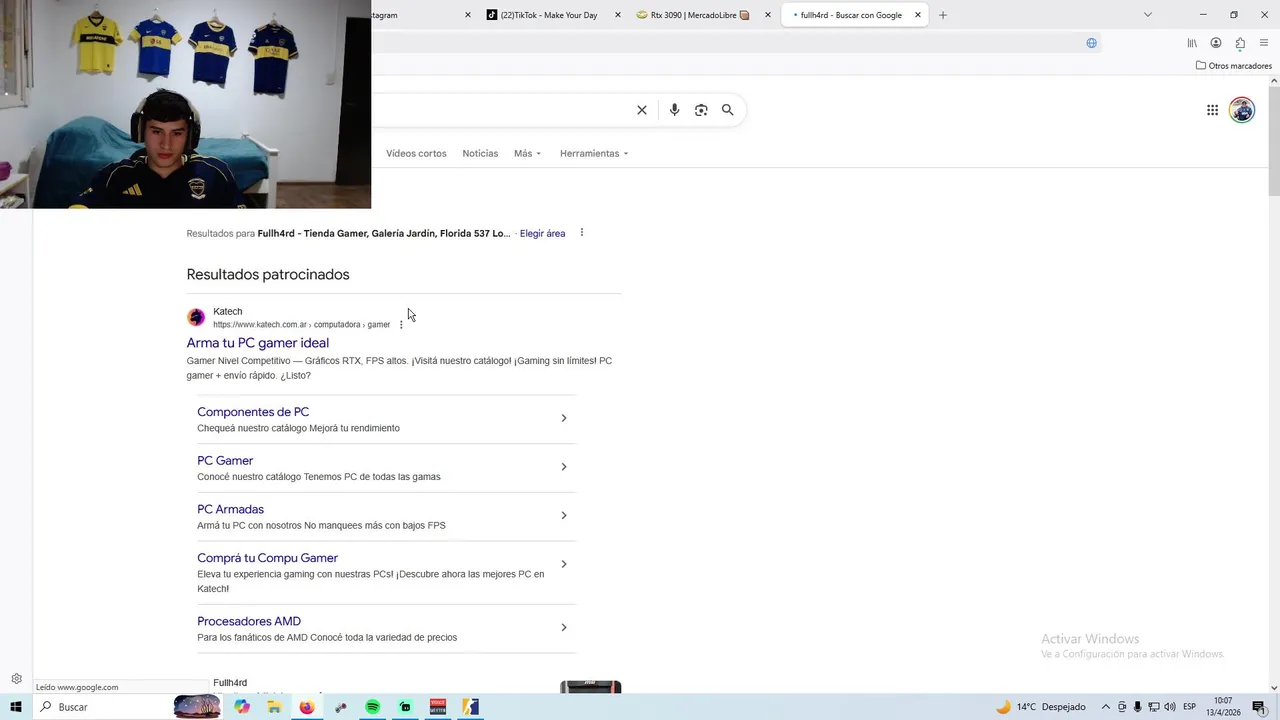Open the extensions puzzle icon
The height and width of the screenshot is (720, 1280).
pyautogui.click(x=1240, y=43)
